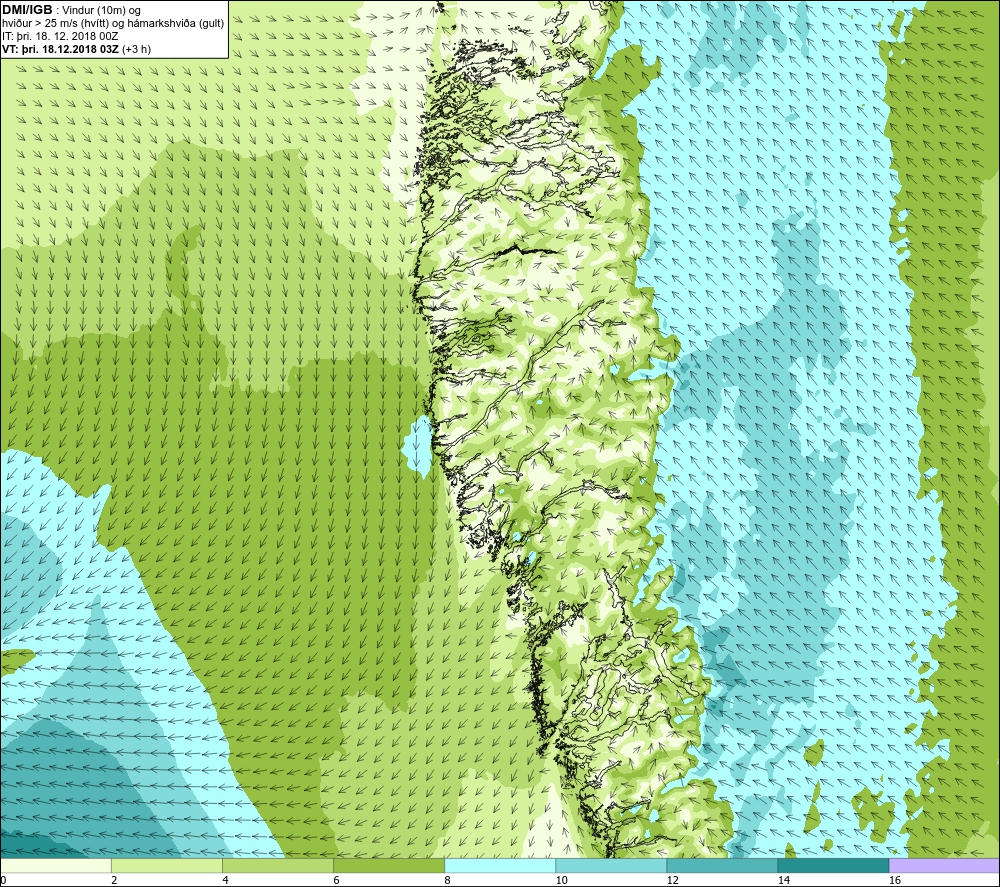Click the 'Vindur (10m) og' label
The width and height of the screenshot is (1000, 887).
pyautogui.click(x=101, y=11)
